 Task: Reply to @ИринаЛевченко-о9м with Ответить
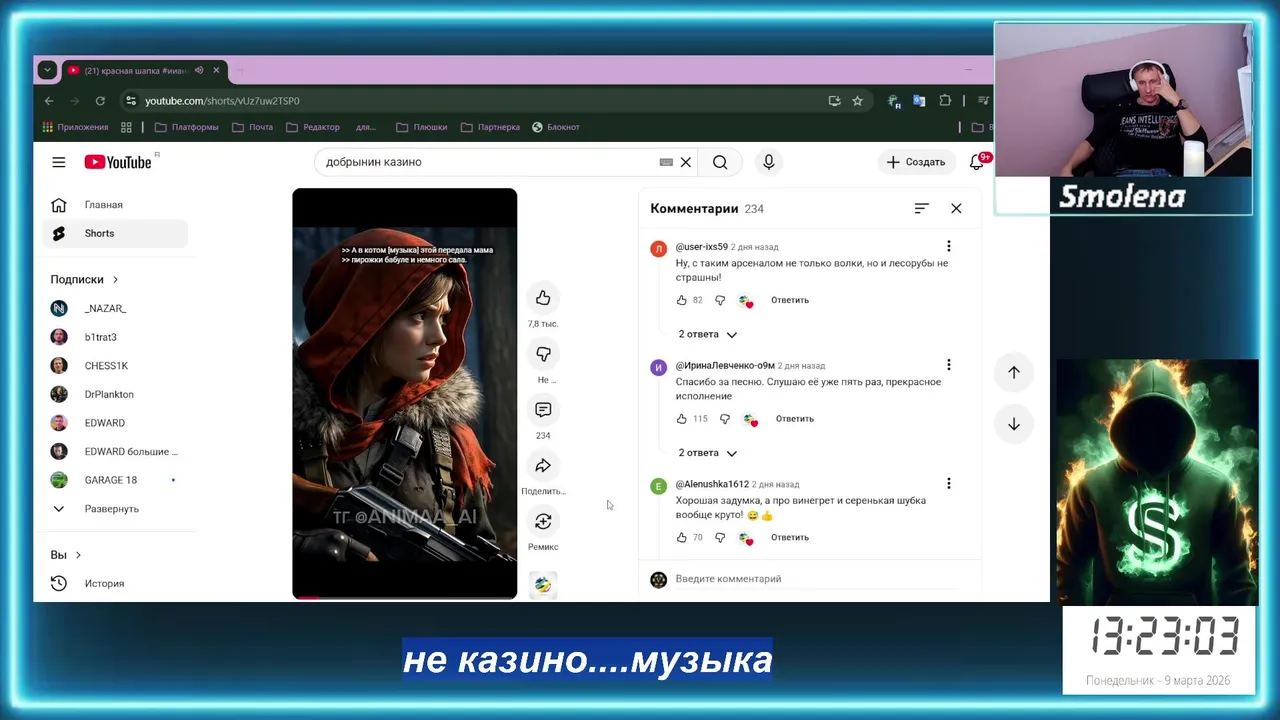pos(795,419)
